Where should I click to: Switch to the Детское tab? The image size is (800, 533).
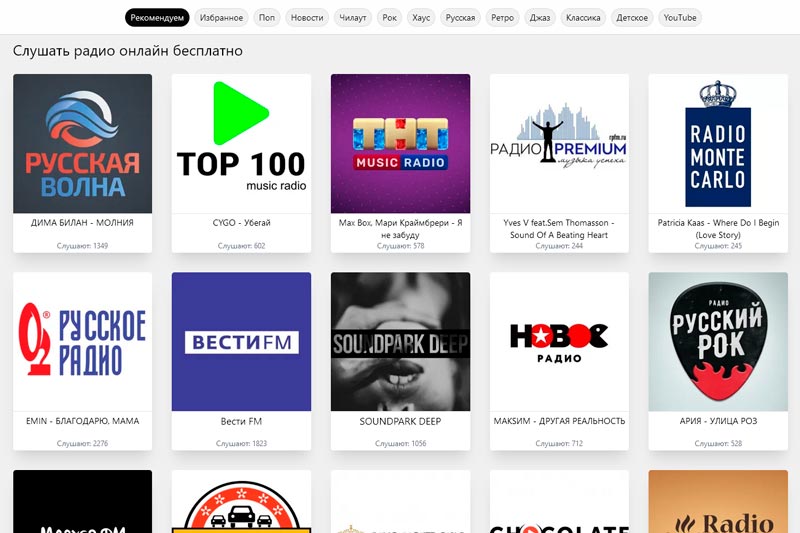(632, 18)
